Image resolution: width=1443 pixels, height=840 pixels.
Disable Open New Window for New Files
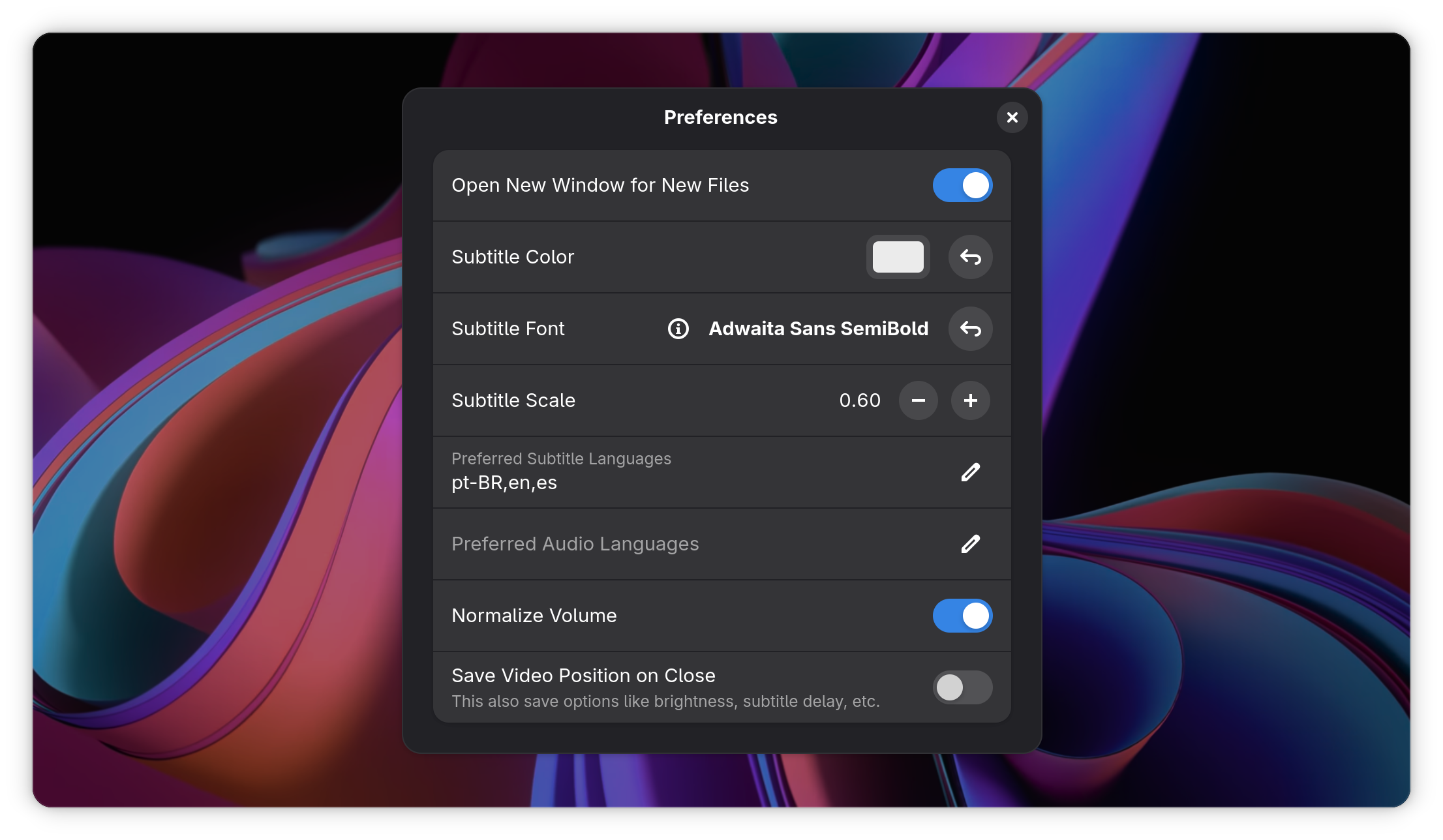pyautogui.click(x=962, y=185)
